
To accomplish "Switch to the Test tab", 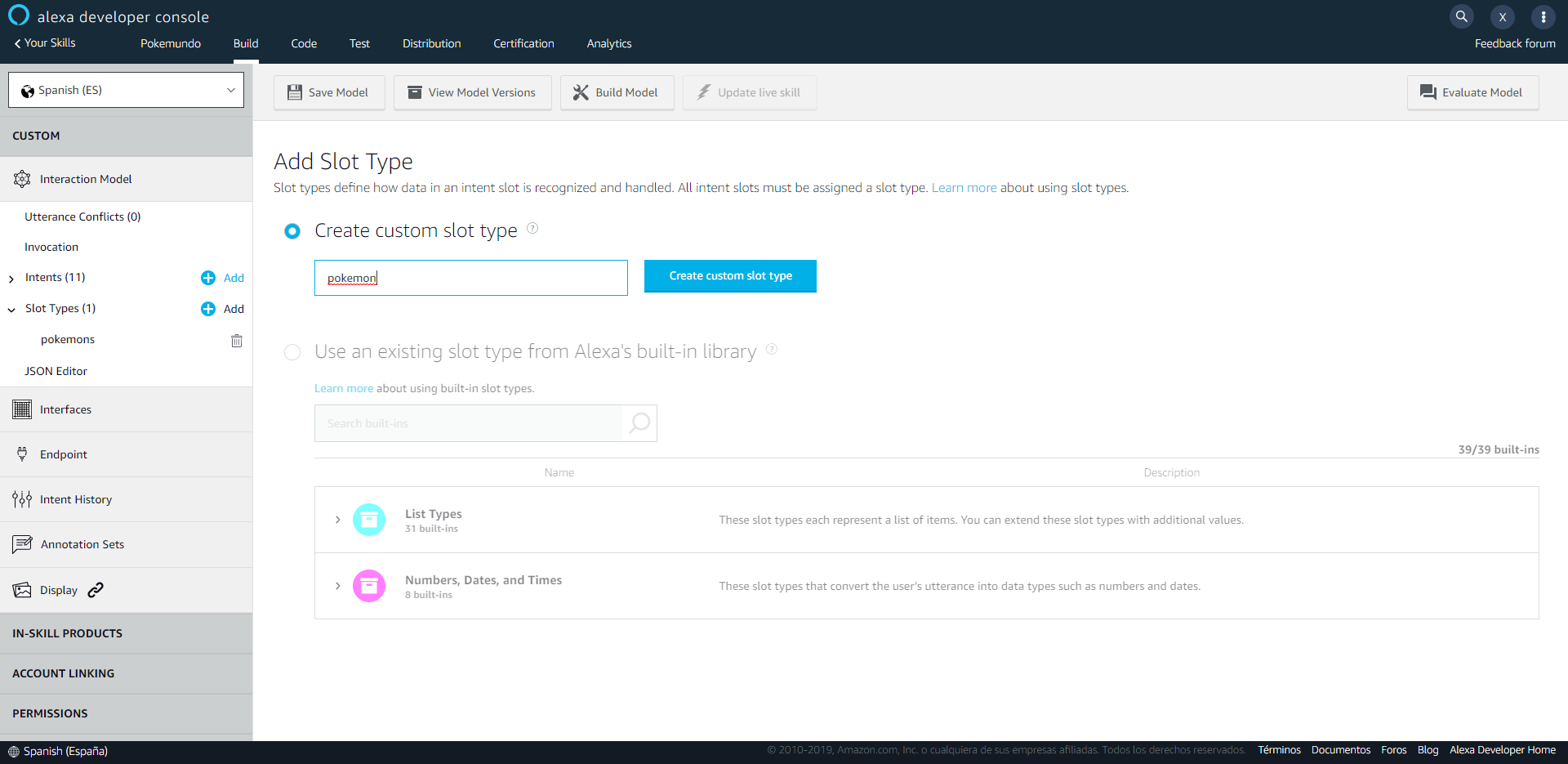I will (359, 43).
